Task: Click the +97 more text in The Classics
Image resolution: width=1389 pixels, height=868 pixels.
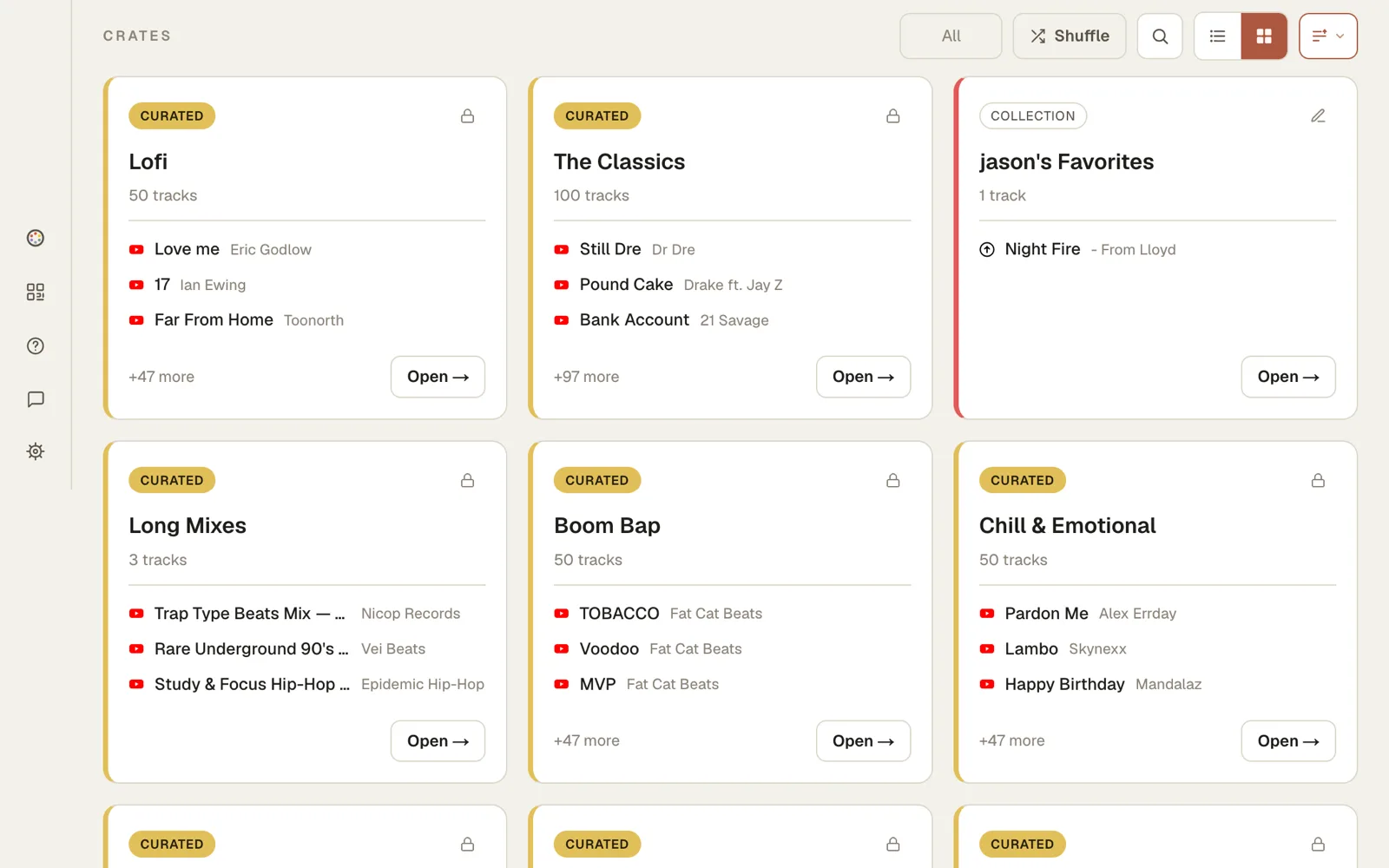Action: pos(587,377)
